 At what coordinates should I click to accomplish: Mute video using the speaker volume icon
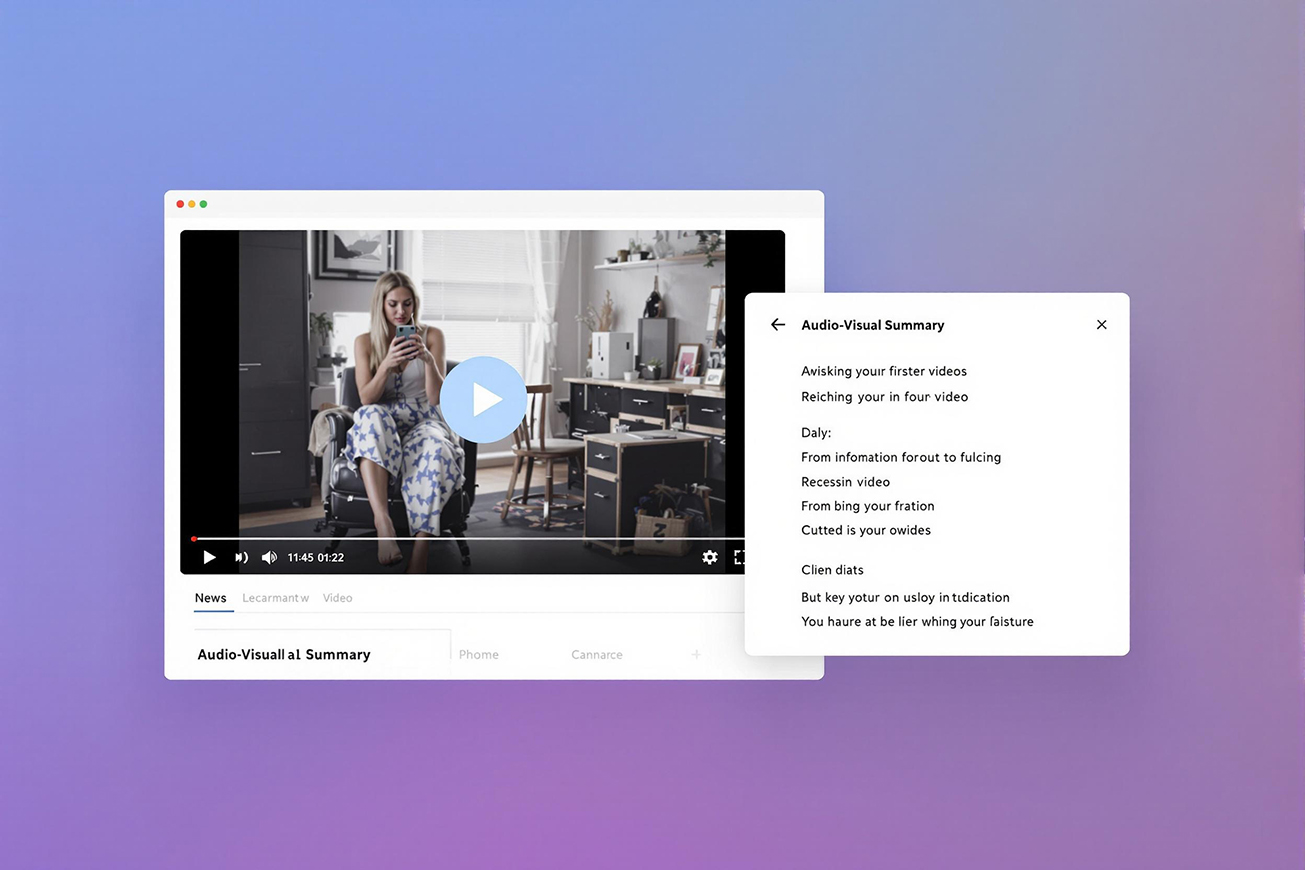[269, 557]
